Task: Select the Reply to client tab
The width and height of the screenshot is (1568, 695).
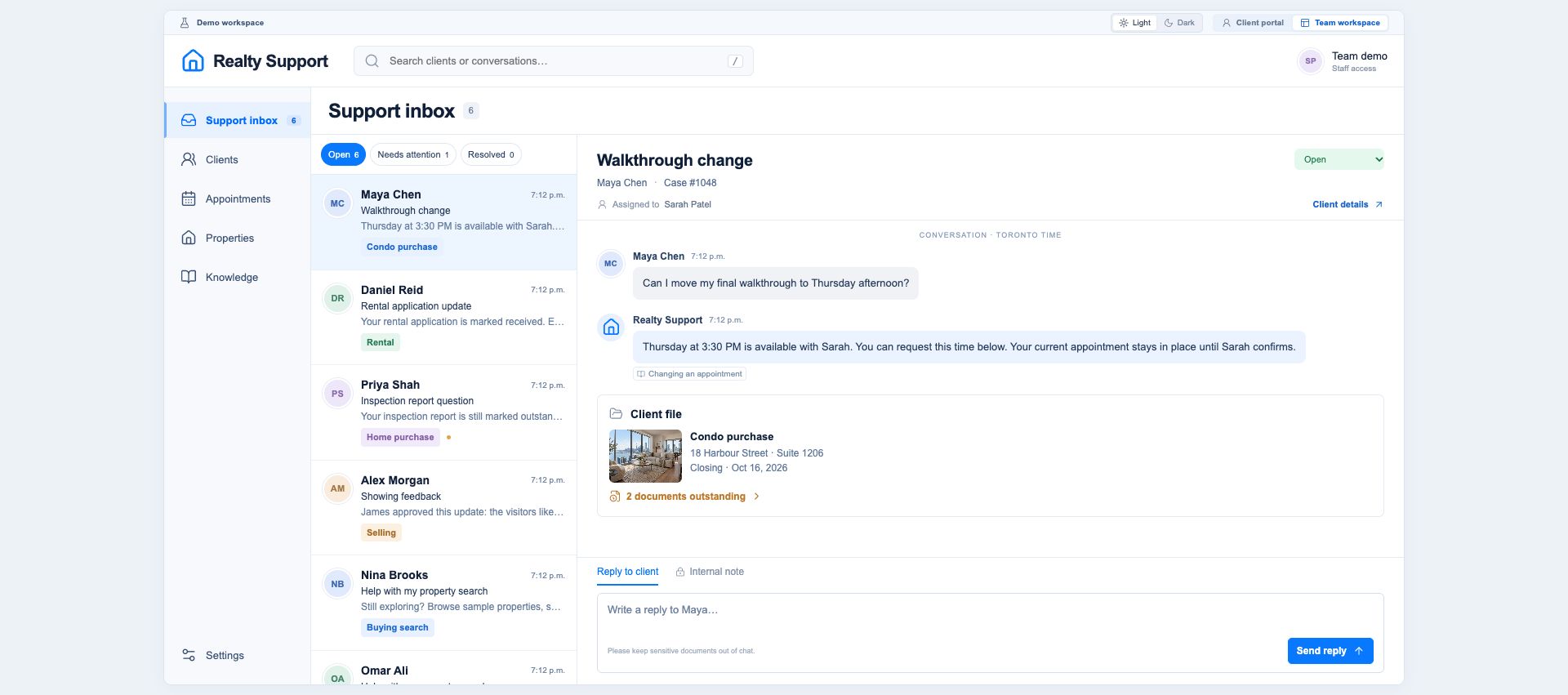Action: pyautogui.click(x=627, y=572)
